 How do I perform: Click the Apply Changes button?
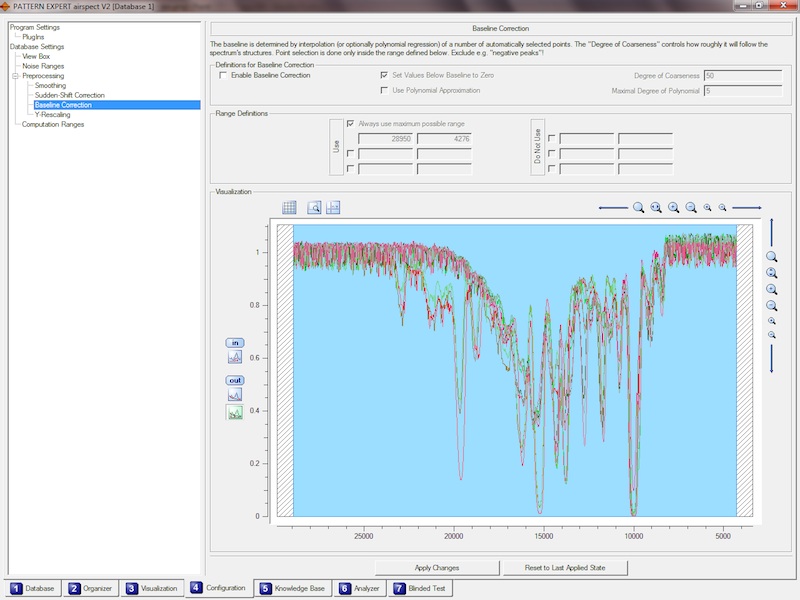(x=436, y=567)
